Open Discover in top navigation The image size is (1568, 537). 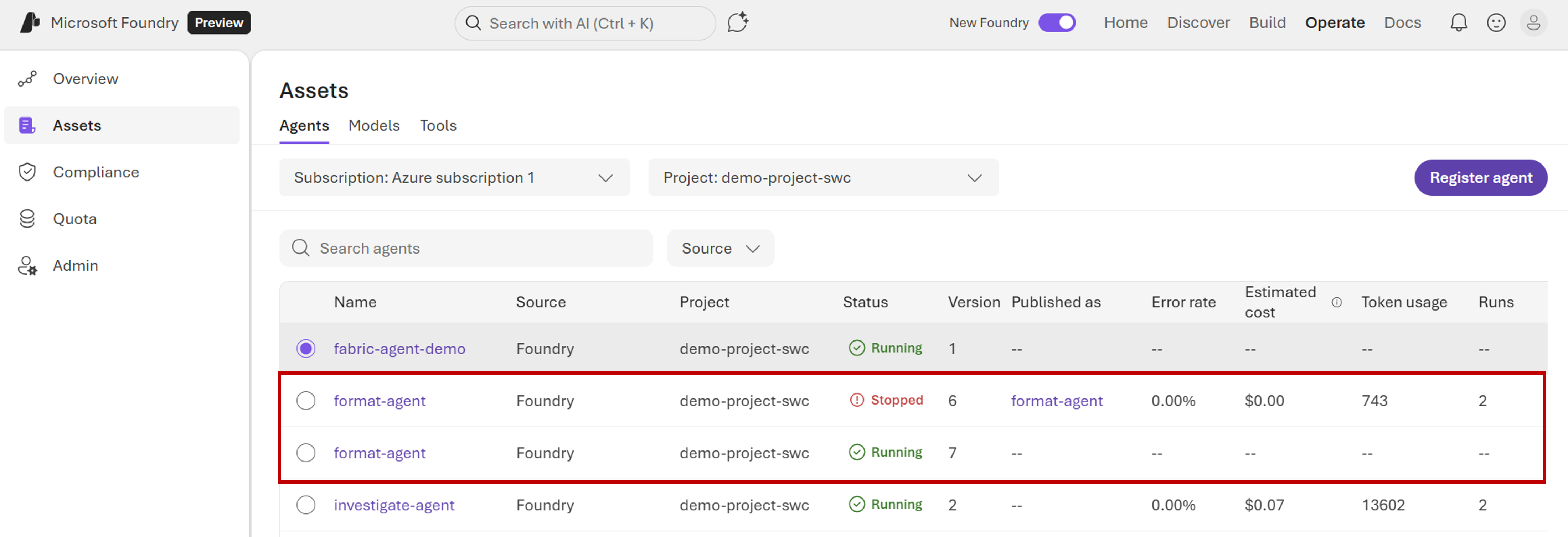pos(1198,22)
